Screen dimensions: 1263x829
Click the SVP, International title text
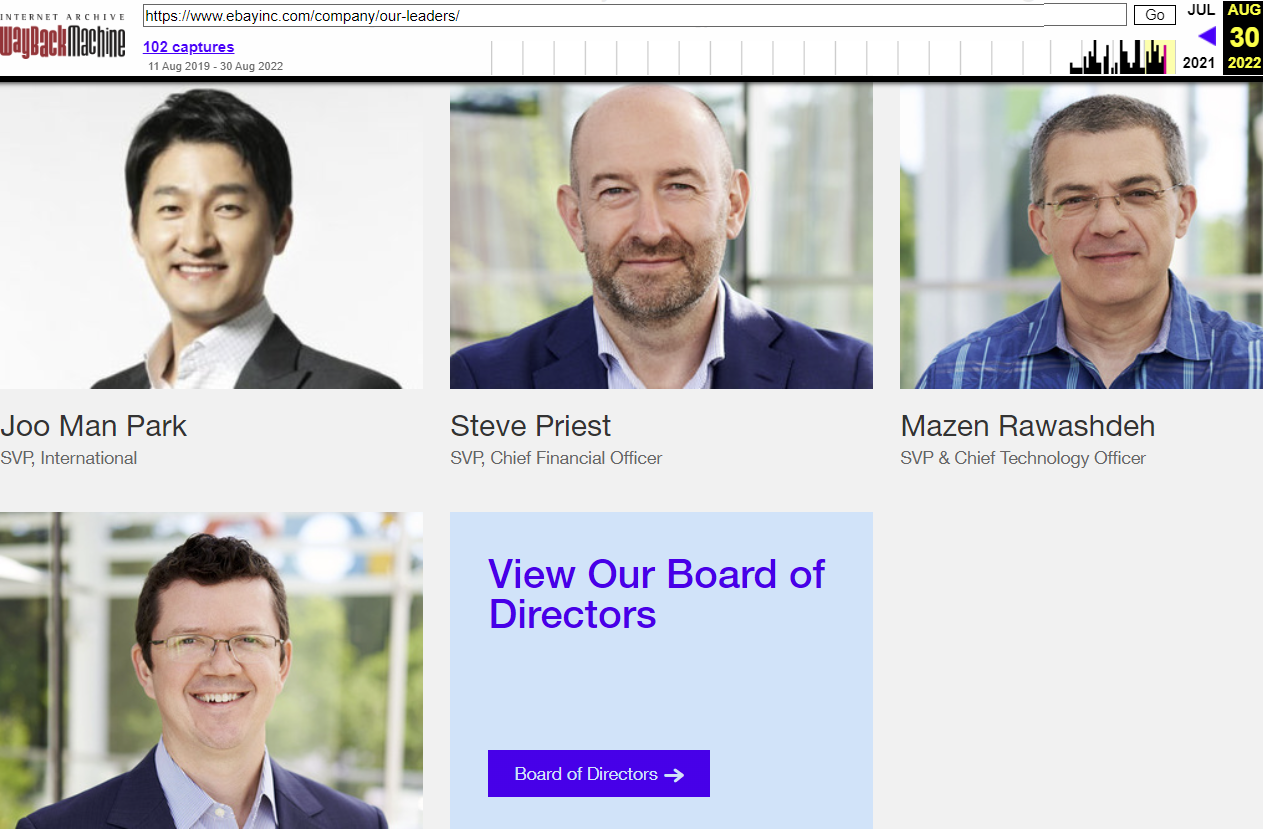click(x=69, y=458)
